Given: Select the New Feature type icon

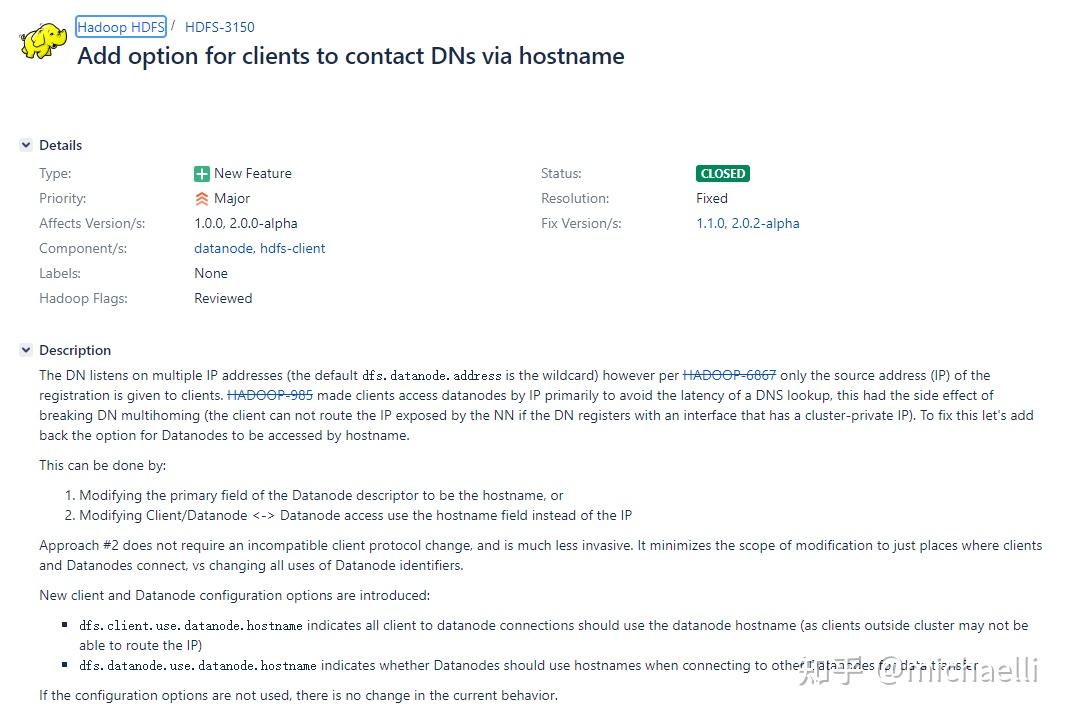Looking at the screenshot, I should pyautogui.click(x=202, y=173).
